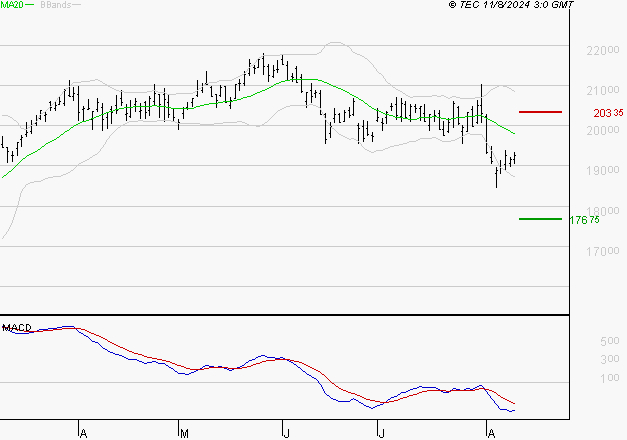Click the MA20 legend label

[x=11, y=5]
